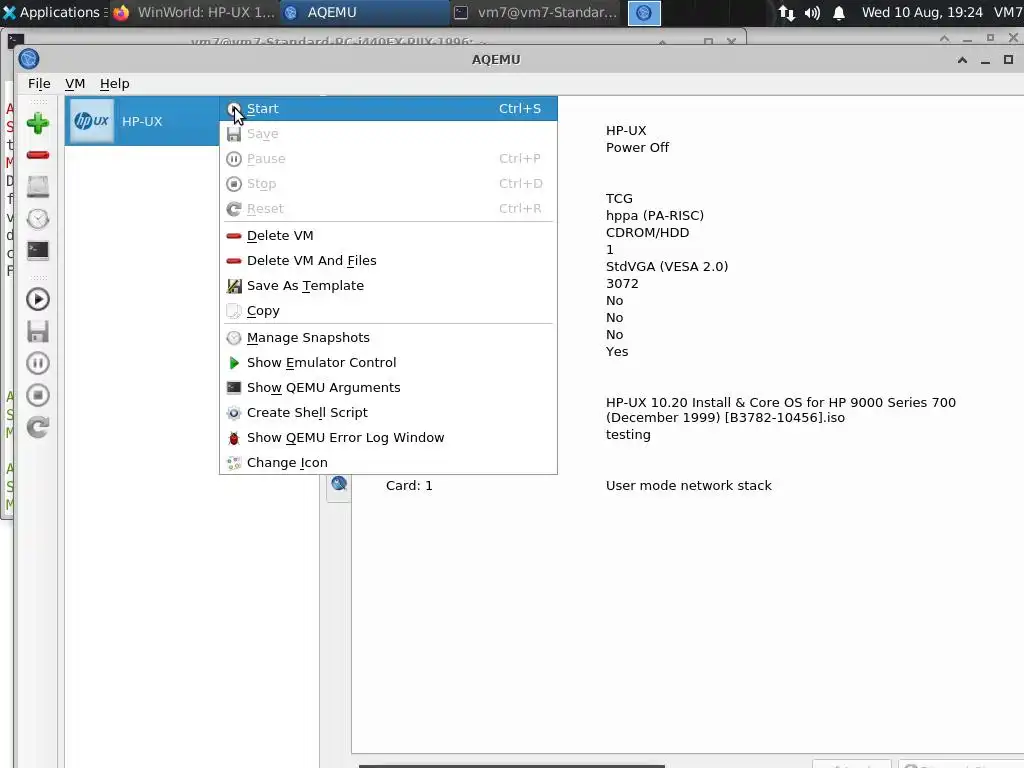Switch to the AQEMU taskbar button
This screenshot has width=1024, height=768.
click(363, 12)
